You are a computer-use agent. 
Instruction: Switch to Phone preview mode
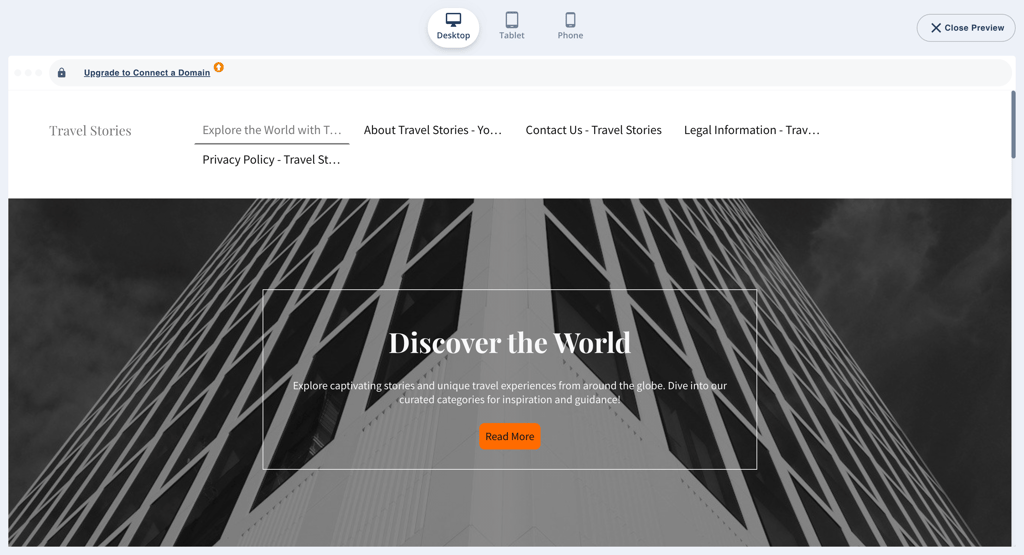[x=570, y=27]
